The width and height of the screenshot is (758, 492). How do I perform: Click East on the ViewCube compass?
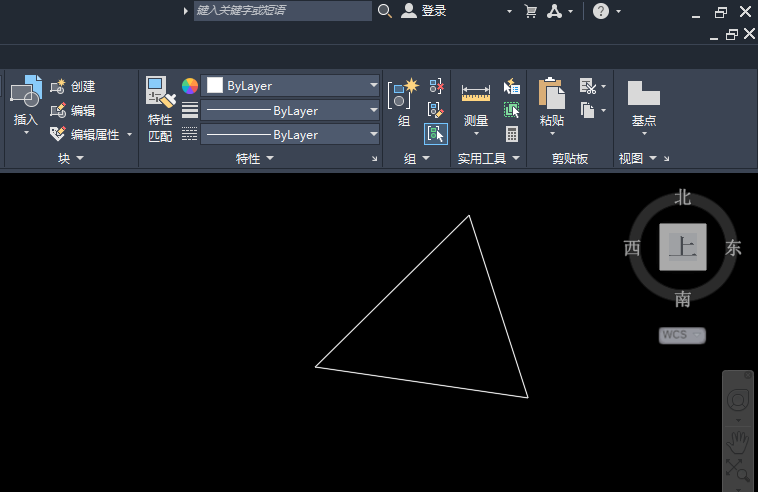[x=733, y=247]
